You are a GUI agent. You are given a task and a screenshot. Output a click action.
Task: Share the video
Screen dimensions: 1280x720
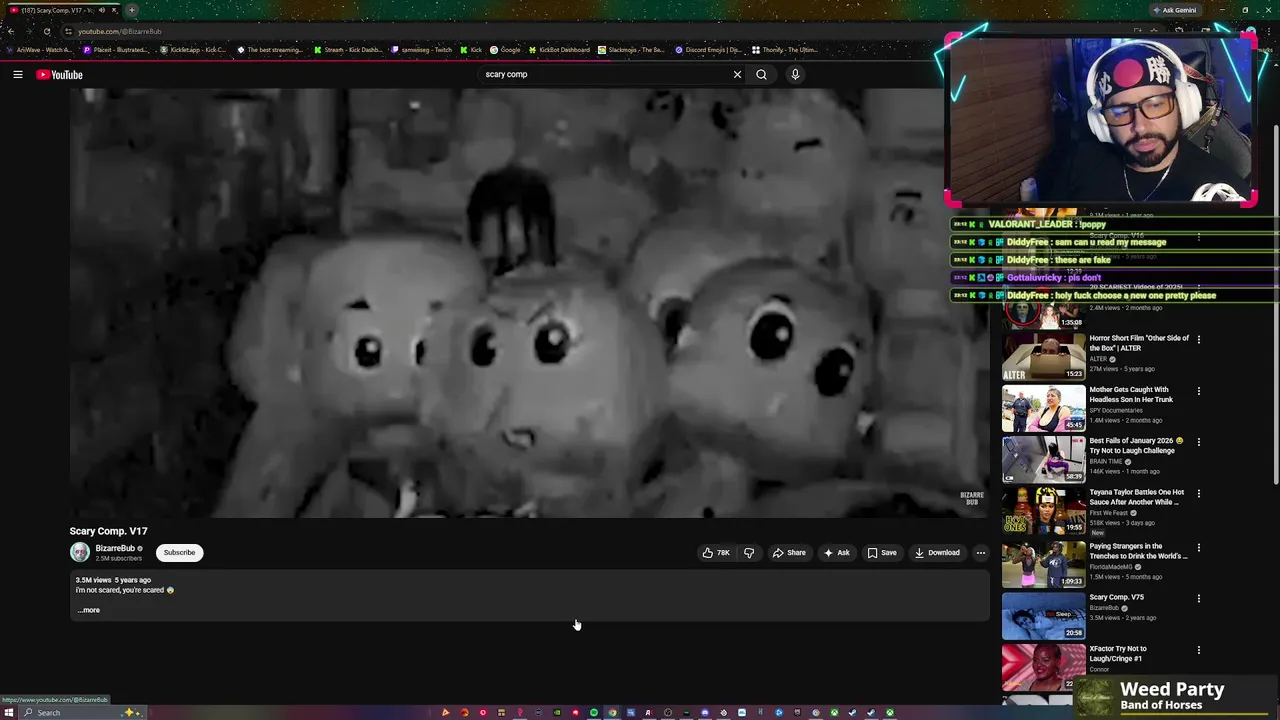click(789, 552)
